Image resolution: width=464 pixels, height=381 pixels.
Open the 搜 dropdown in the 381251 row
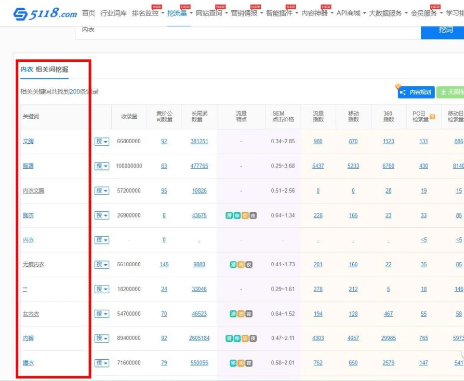pyautogui.click(x=102, y=141)
